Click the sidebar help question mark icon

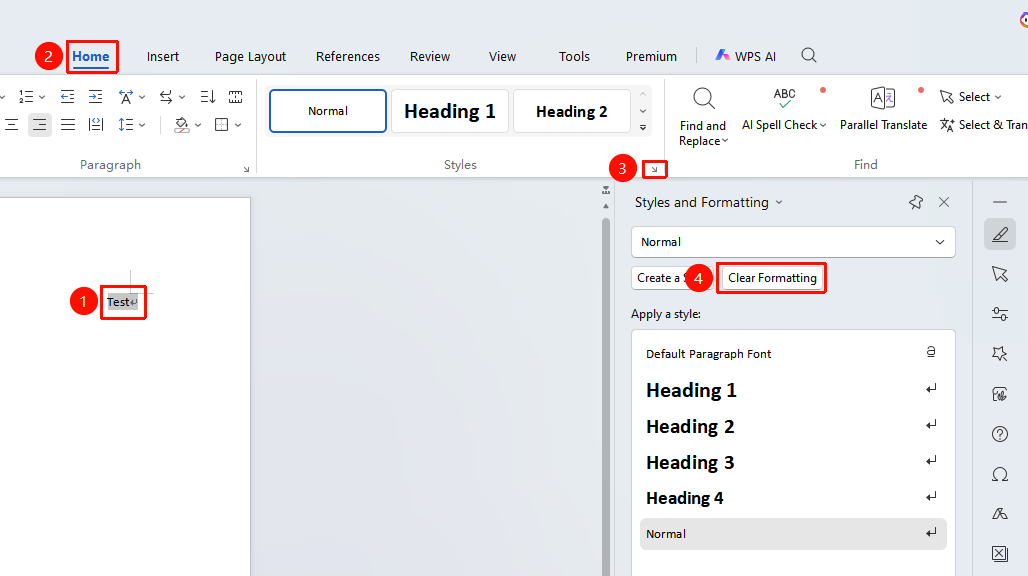click(1000, 434)
